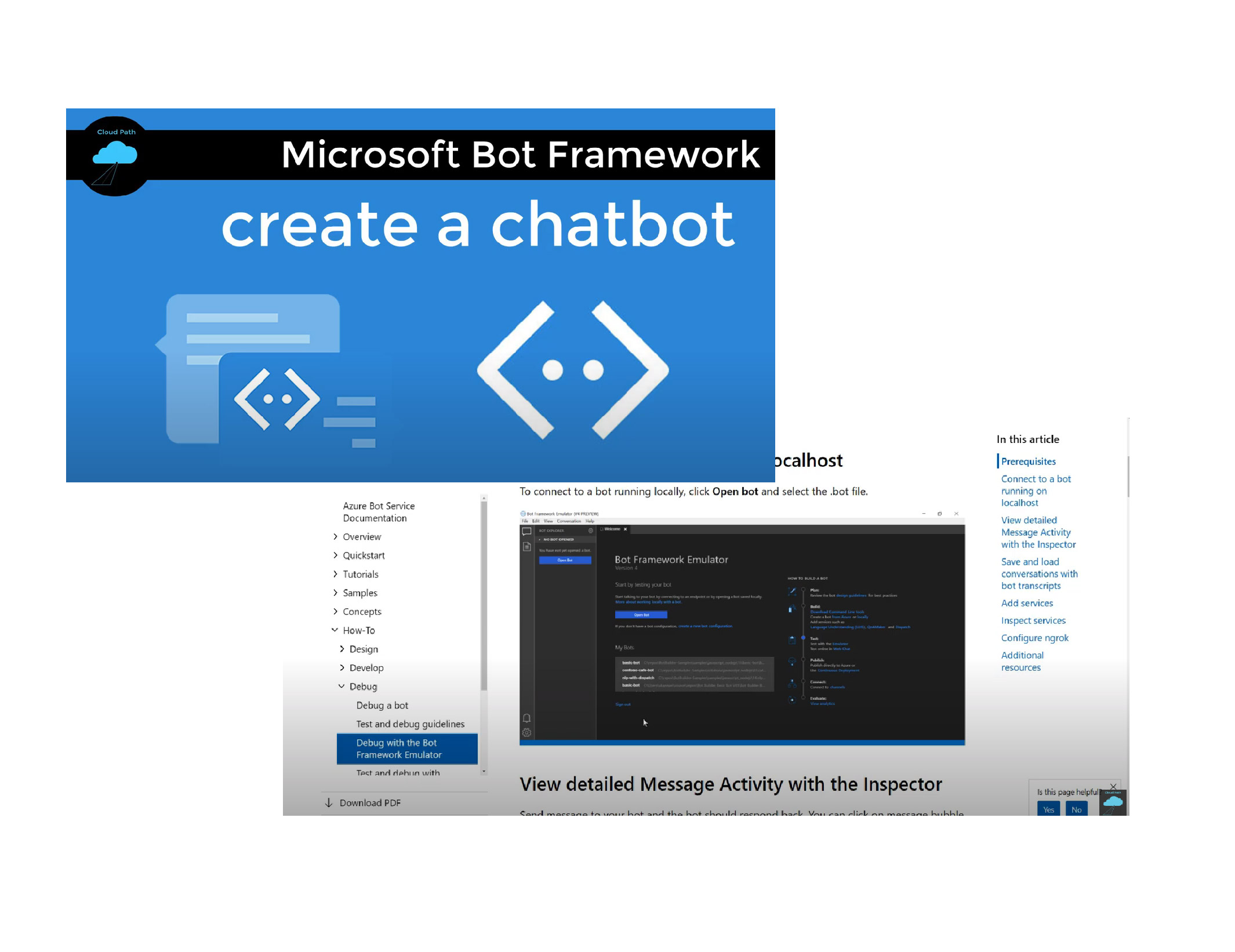Close the 'Is this page helpful' popup
1235x952 pixels.
[x=1113, y=787]
